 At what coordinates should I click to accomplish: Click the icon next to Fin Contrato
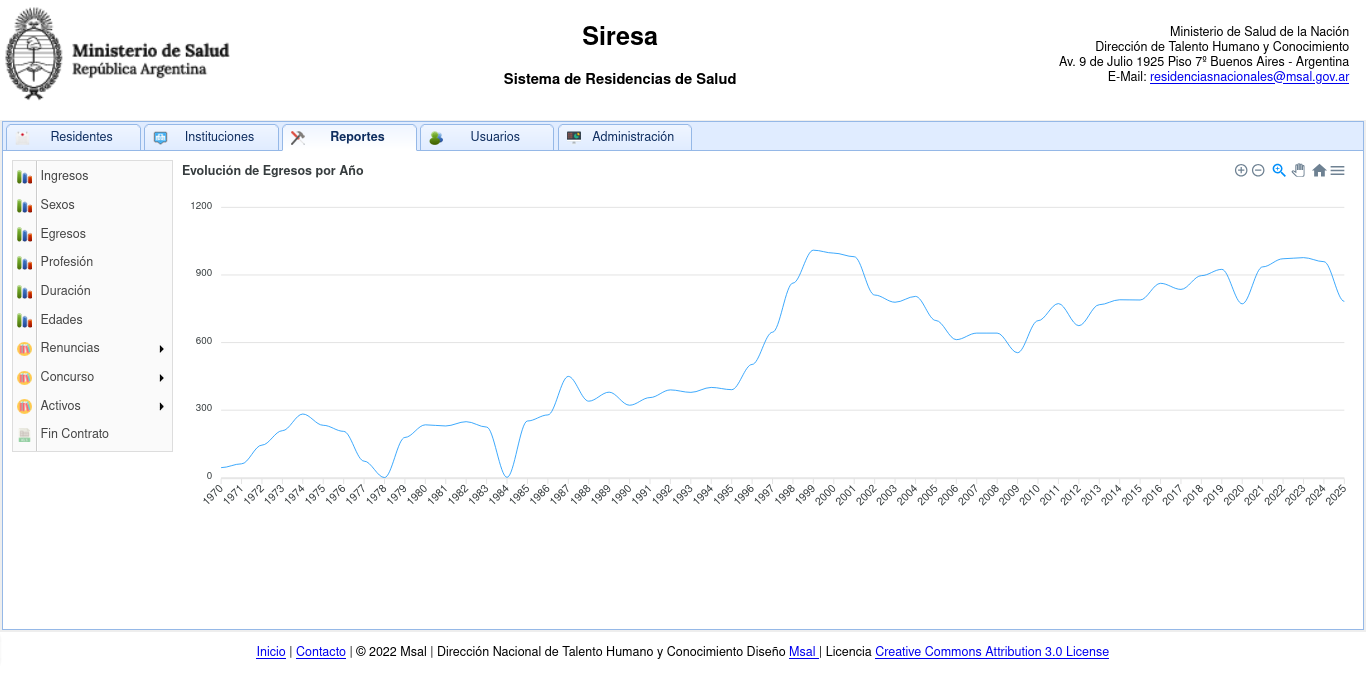coord(25,435)
